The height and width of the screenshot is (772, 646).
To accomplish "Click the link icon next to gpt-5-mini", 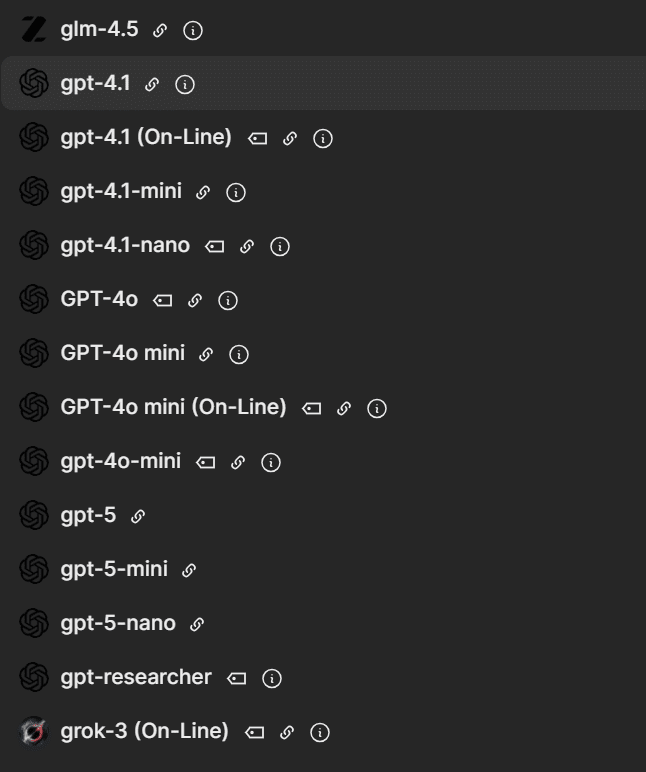I will point(189,570).
